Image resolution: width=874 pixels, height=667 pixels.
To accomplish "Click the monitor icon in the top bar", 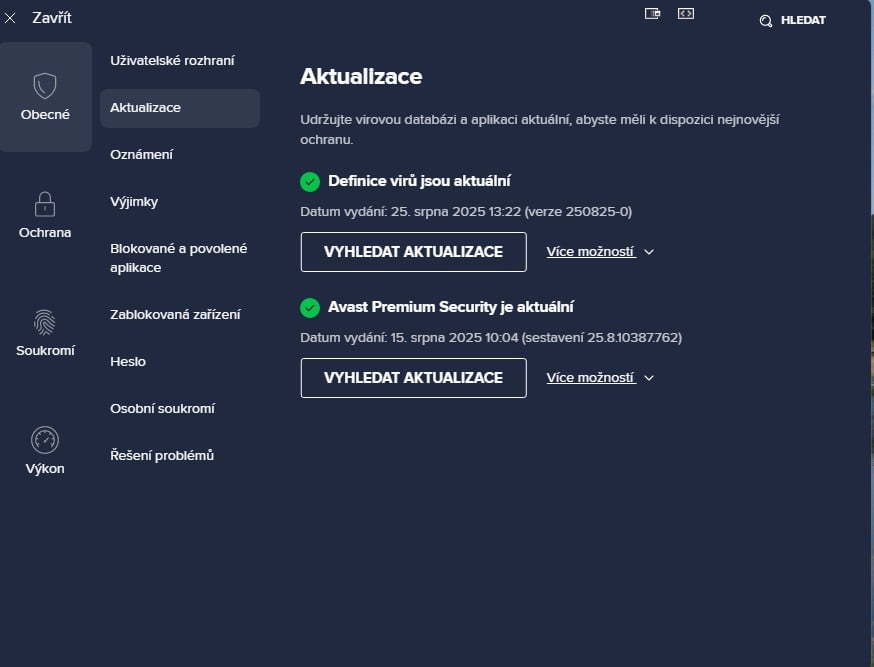I will (x=653, y=14).
